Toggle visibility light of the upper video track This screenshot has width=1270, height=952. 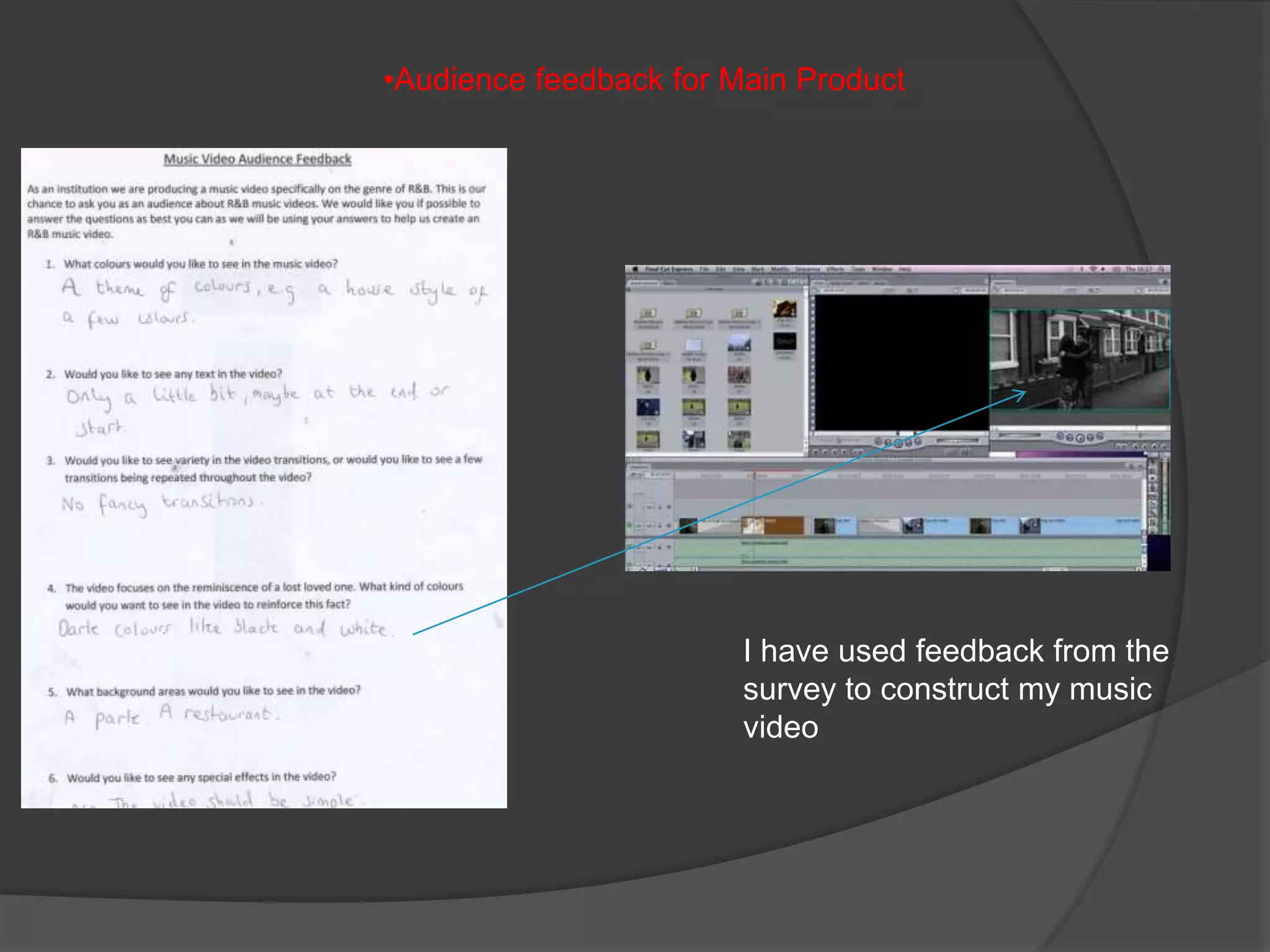[631, 506]
